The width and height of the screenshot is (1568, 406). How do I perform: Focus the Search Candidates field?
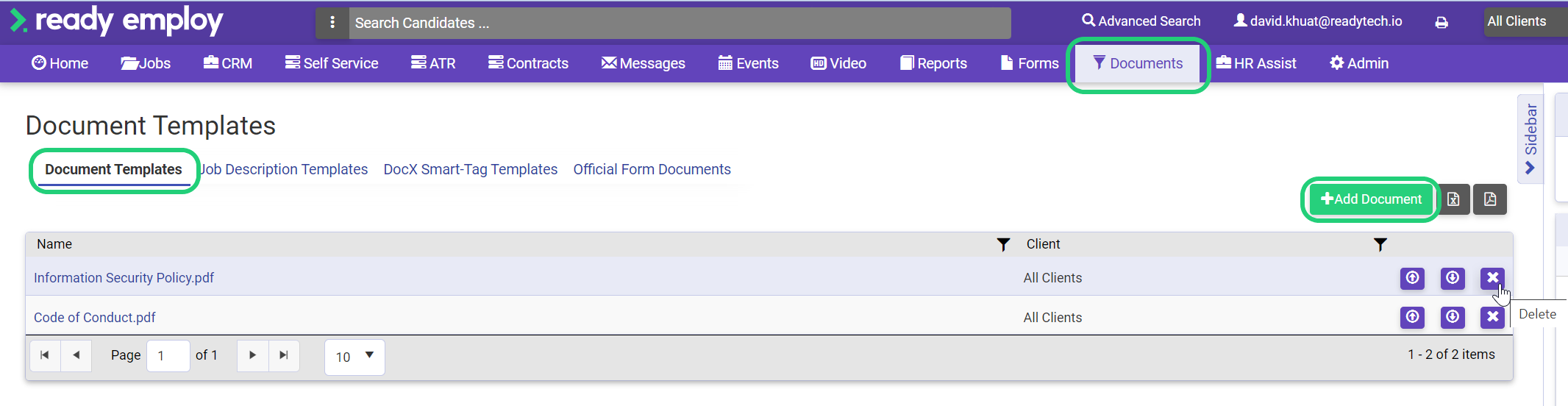[680, 23]
